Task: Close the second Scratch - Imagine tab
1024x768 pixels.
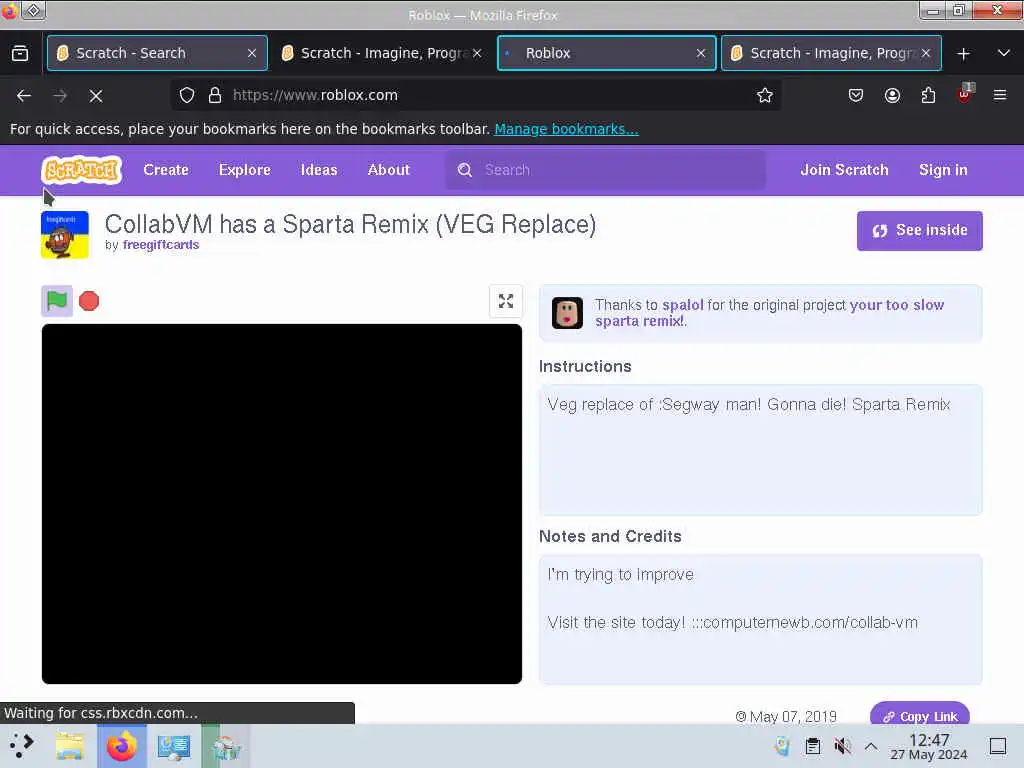Action: click(x=477, y=53)
